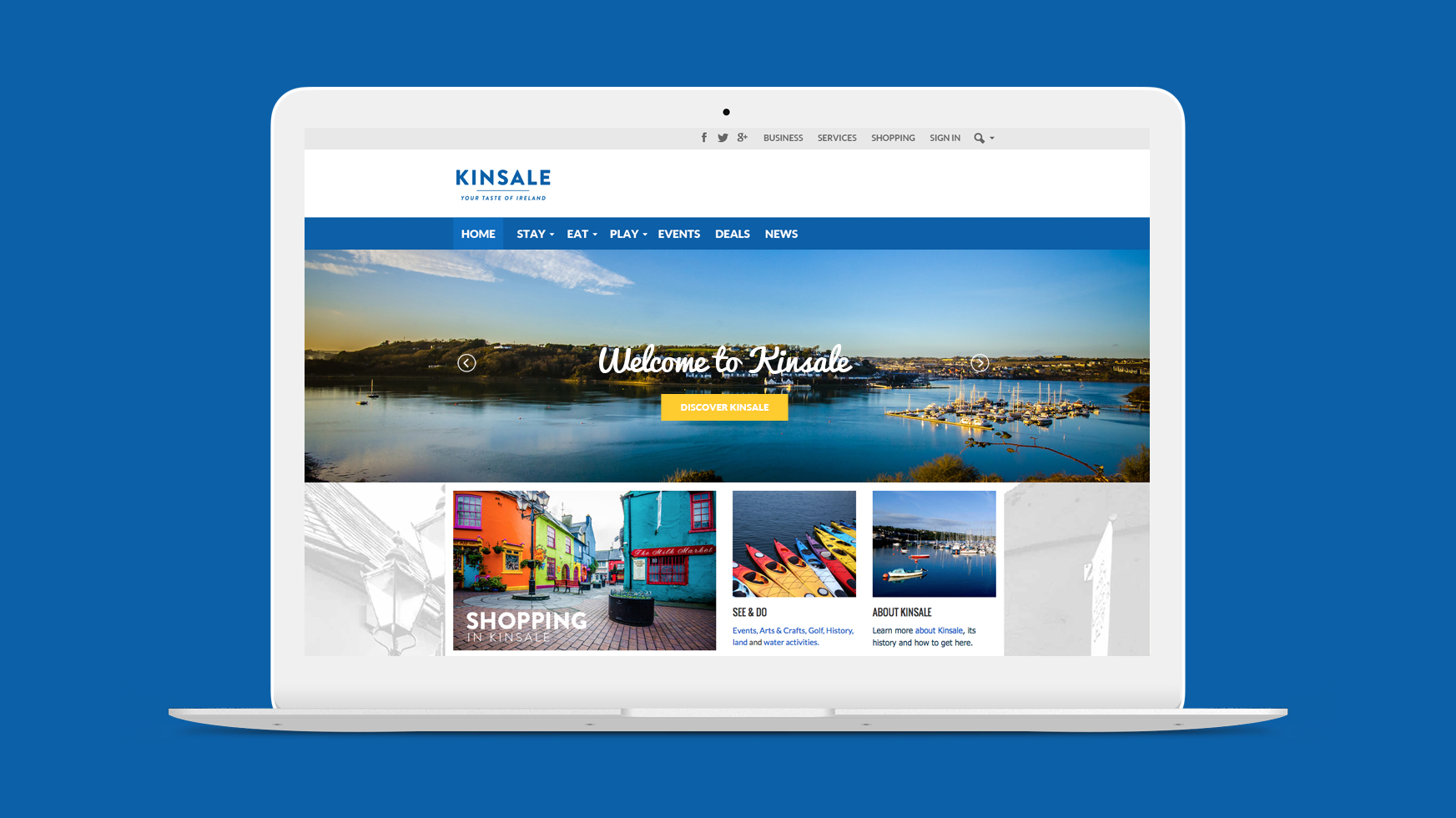Click the Kinsale logo
Viewport: 1456px width, 818px height.
[503, 184]
